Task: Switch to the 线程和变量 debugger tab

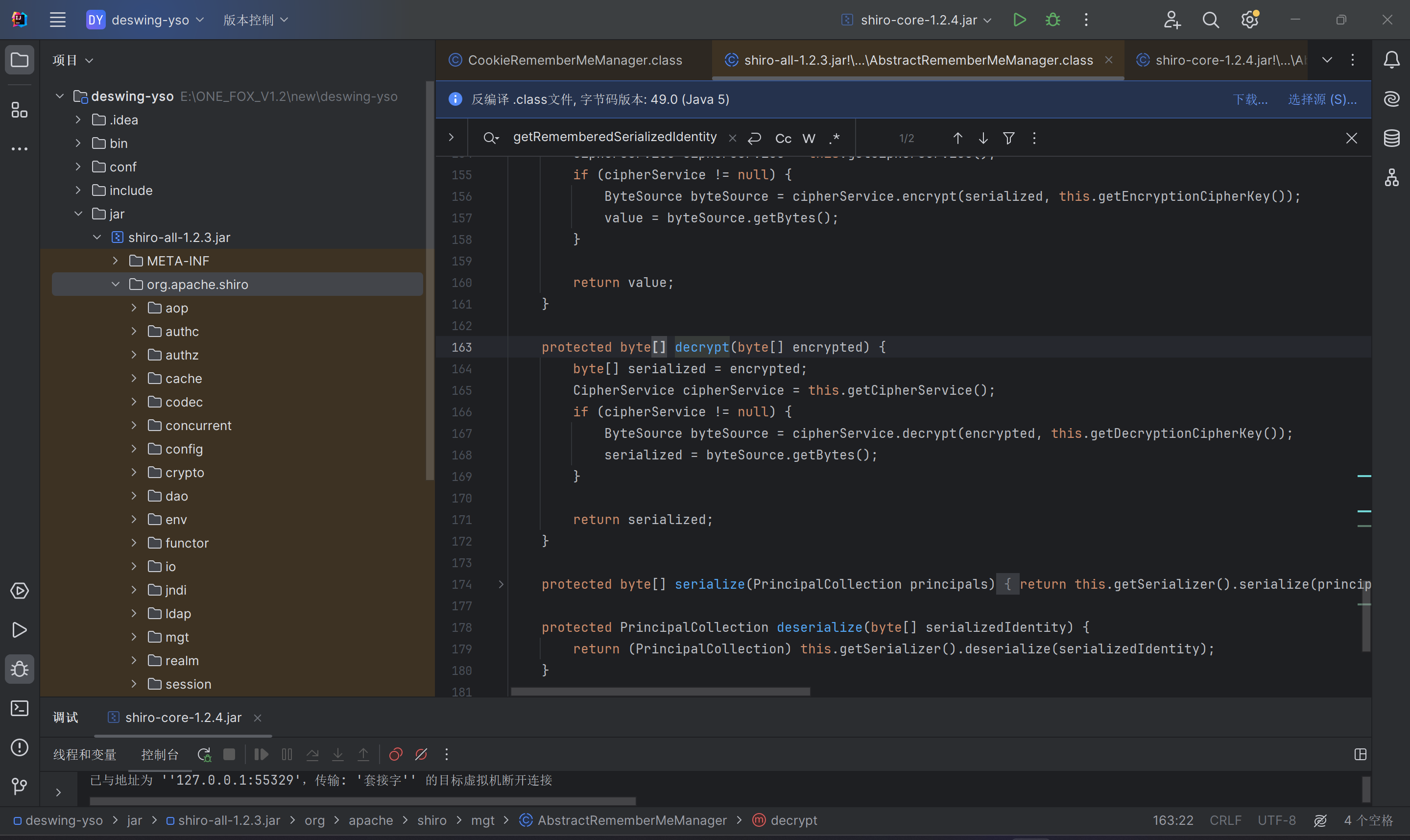Action: click(x=85, y=754)
